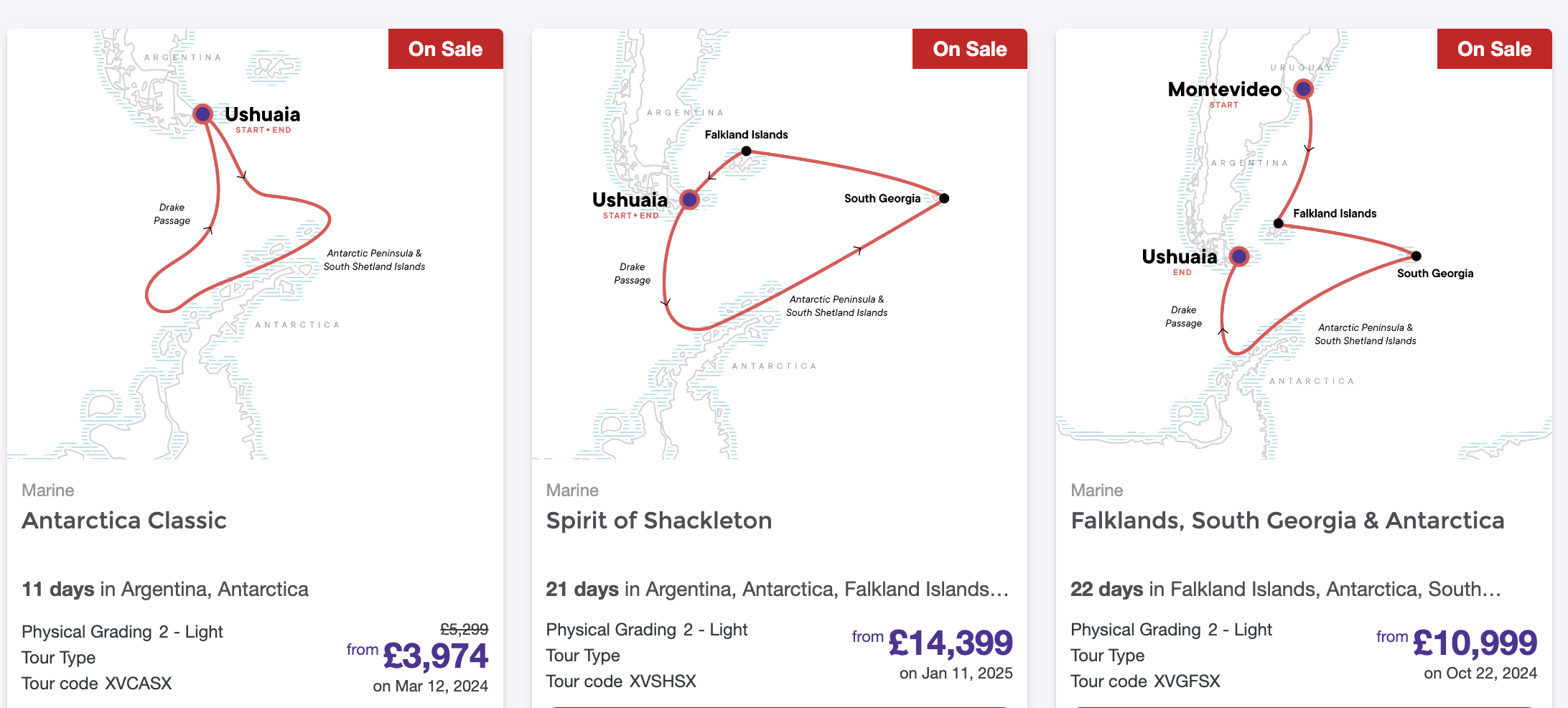Click the On Sale badge on Antarctica Classic

click(445, 49)
